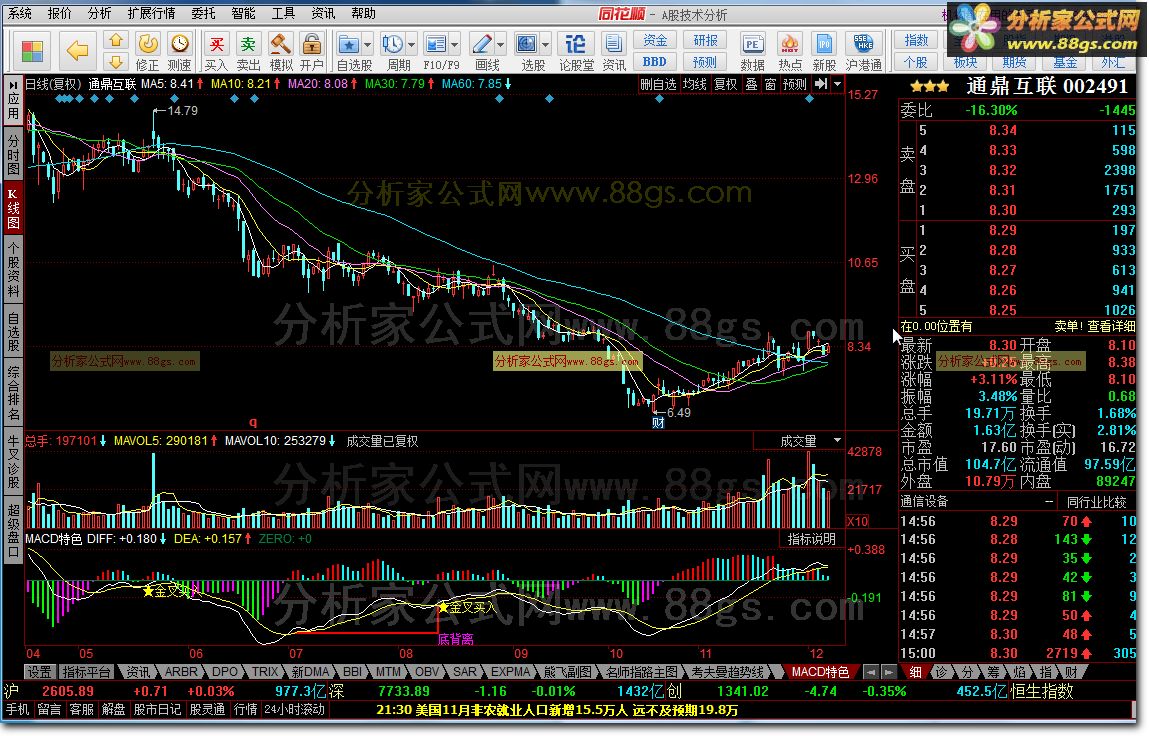Open 股市日记 in the bottom status bar
Viewport: 1149px width, 736px height.
coord(157,710)
